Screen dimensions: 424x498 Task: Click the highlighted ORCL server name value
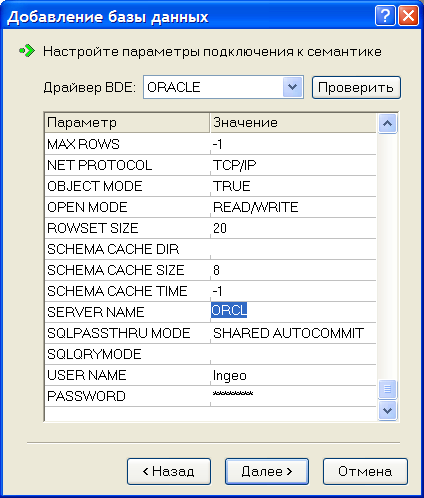tap(229, 310)
